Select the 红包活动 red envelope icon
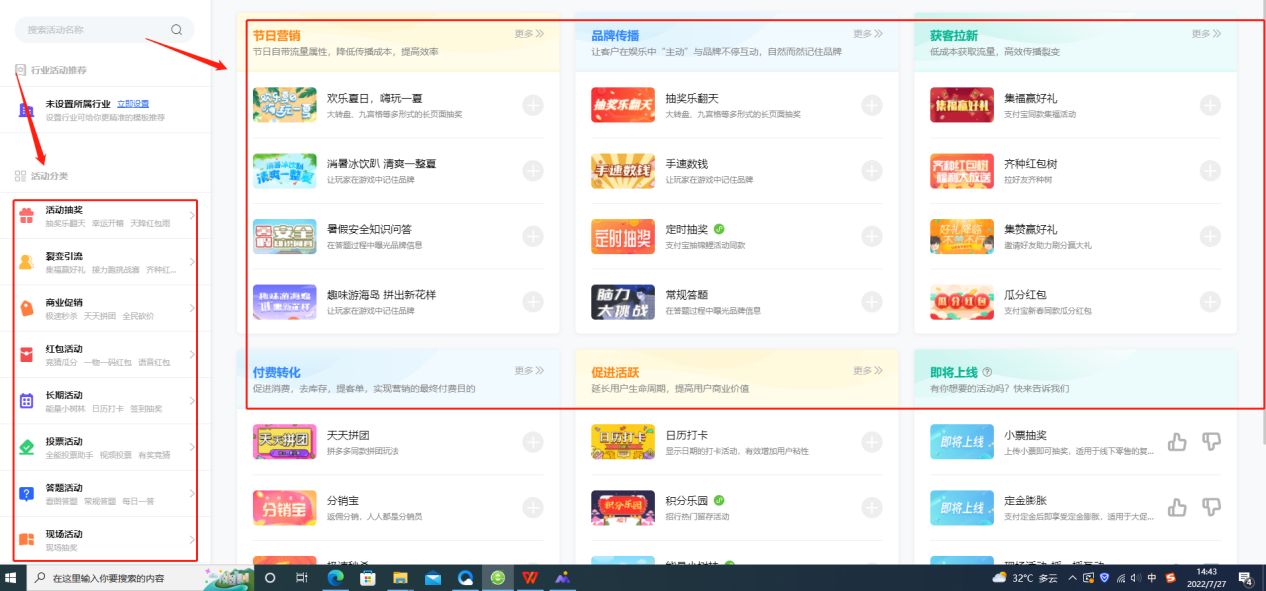This screenshot has height=591, width=1266. click(25, 351)
